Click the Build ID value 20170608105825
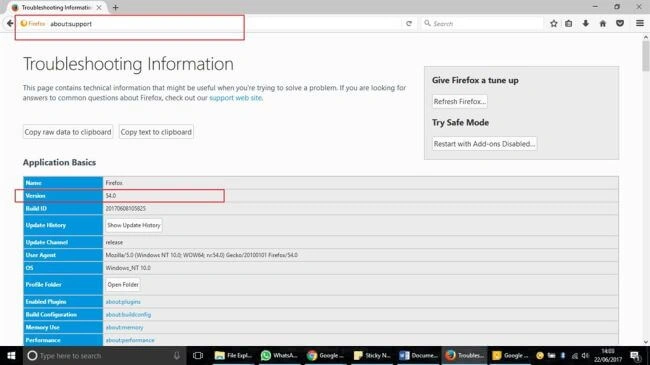This screenshot has height=365, width=650. [x=126, y=208]
